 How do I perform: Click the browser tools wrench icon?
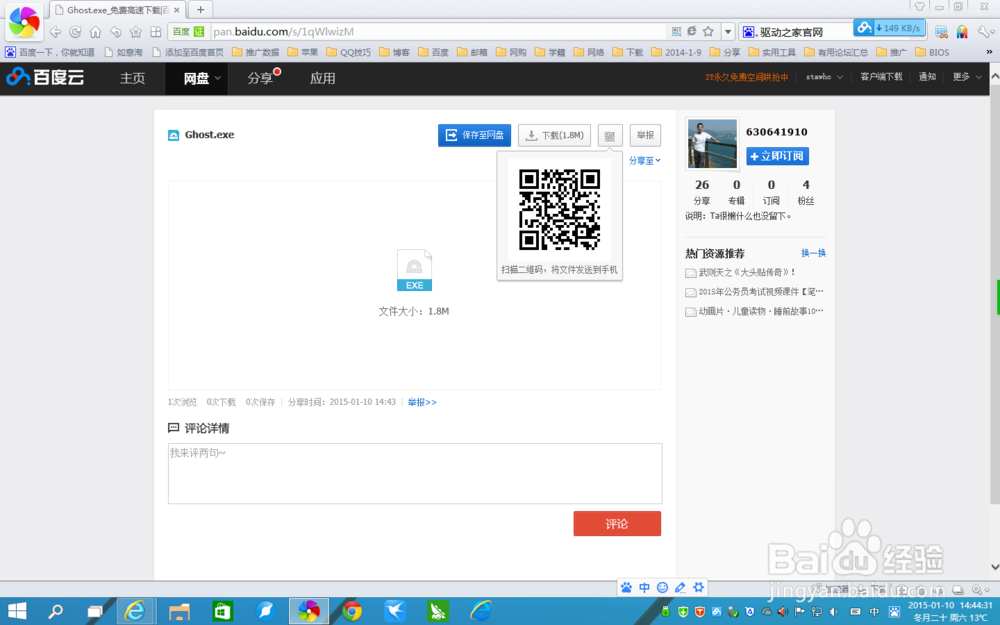tap(985, 31)
